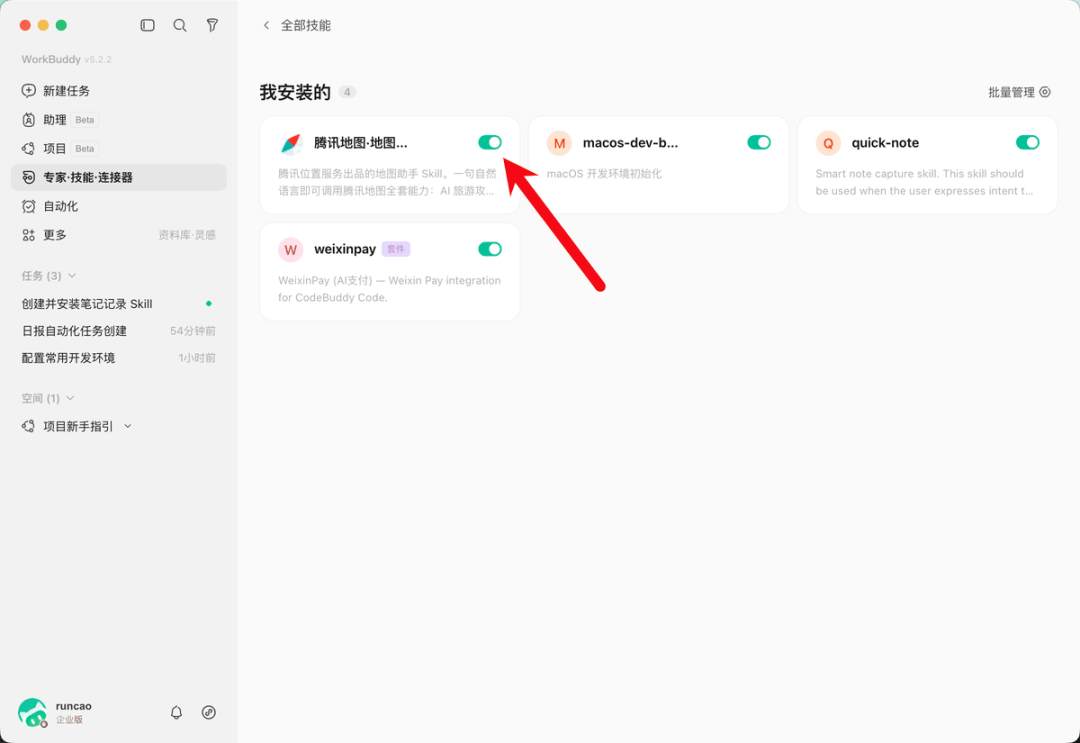Click the count badge 4 beside 我安装的
The width and height of the screenshot is (1080, 743).
[347, 92]
